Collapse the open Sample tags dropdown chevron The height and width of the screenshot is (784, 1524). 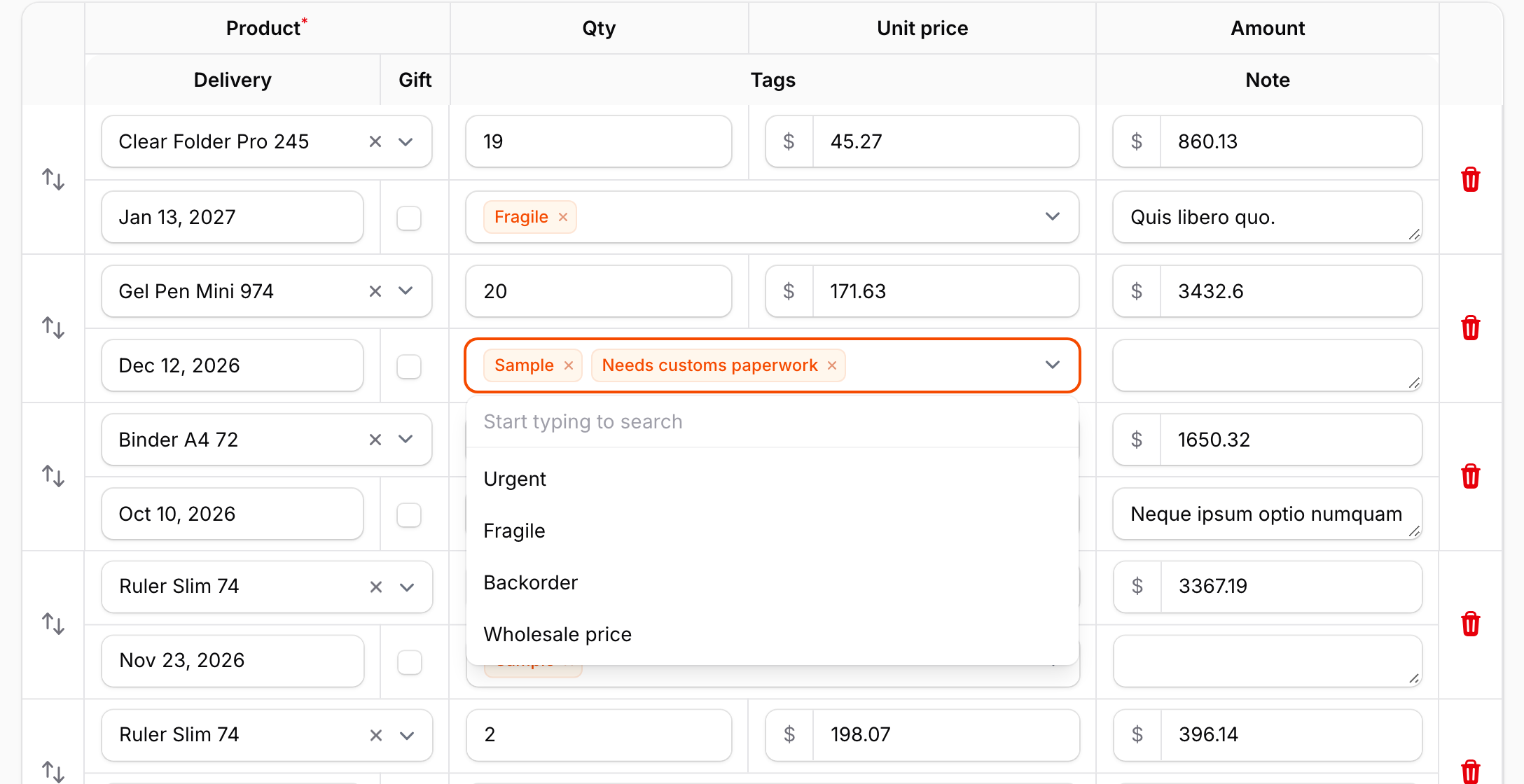click(1052, 365)
